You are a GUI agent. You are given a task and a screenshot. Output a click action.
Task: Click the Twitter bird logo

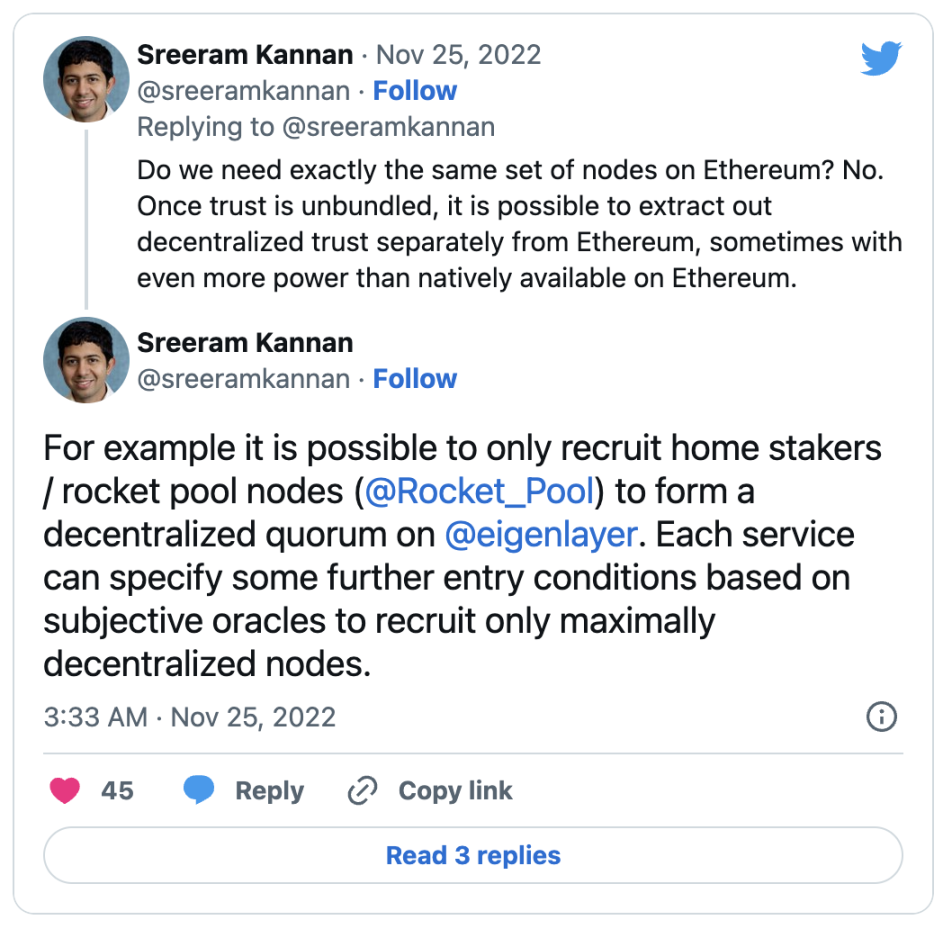[881, 59]
